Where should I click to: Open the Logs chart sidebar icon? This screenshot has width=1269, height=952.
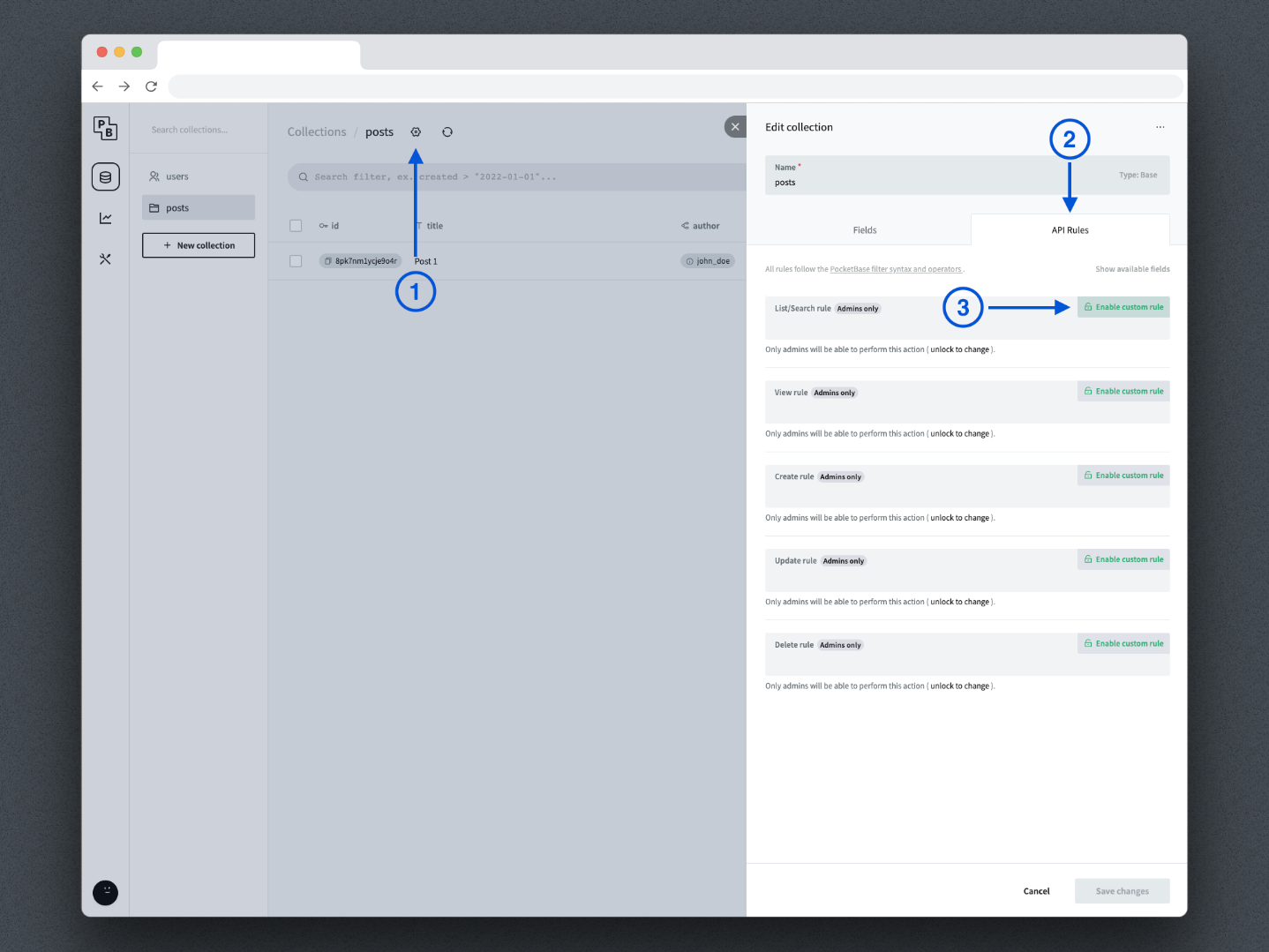(x=105, y=218)
